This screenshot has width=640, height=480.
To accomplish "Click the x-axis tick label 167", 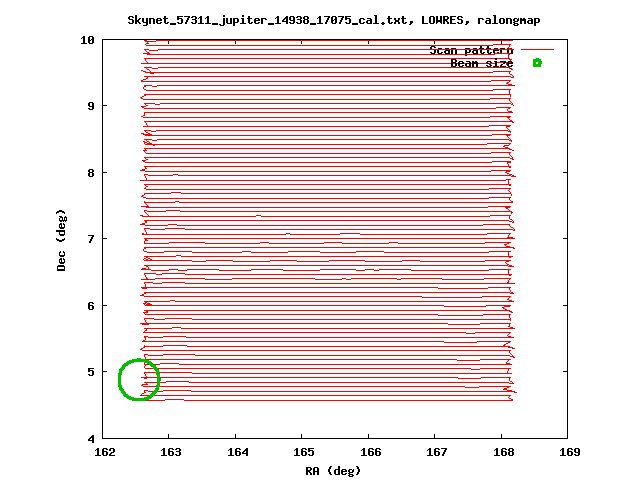I will 437,452.
